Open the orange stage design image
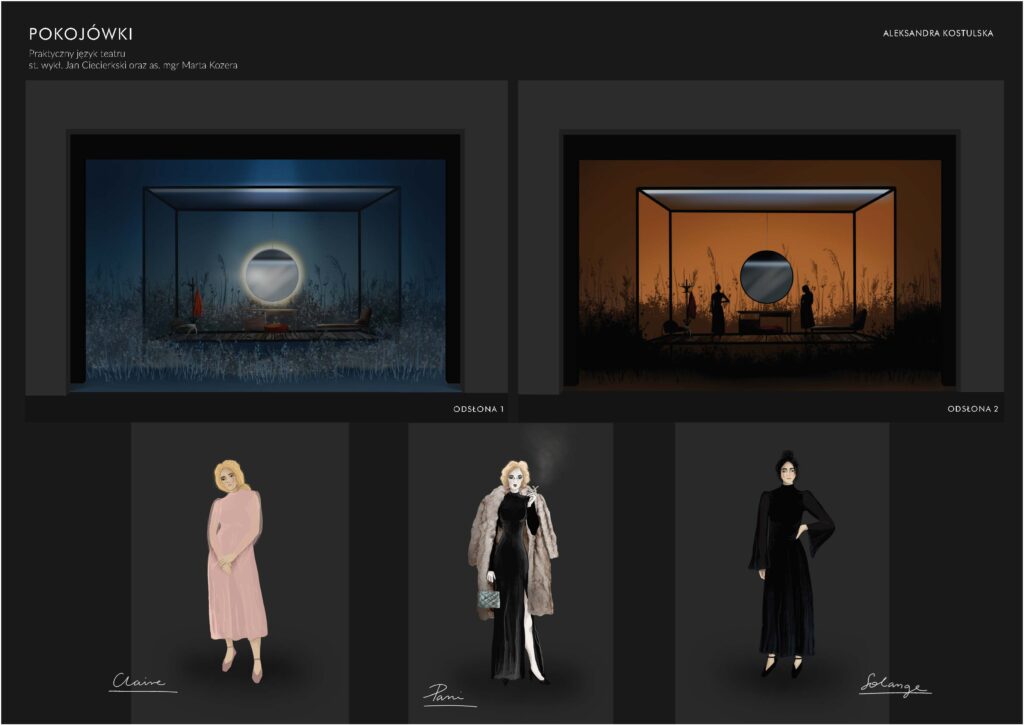The image size is (1024, 725). pyautogui.click(x=759, y=260)
